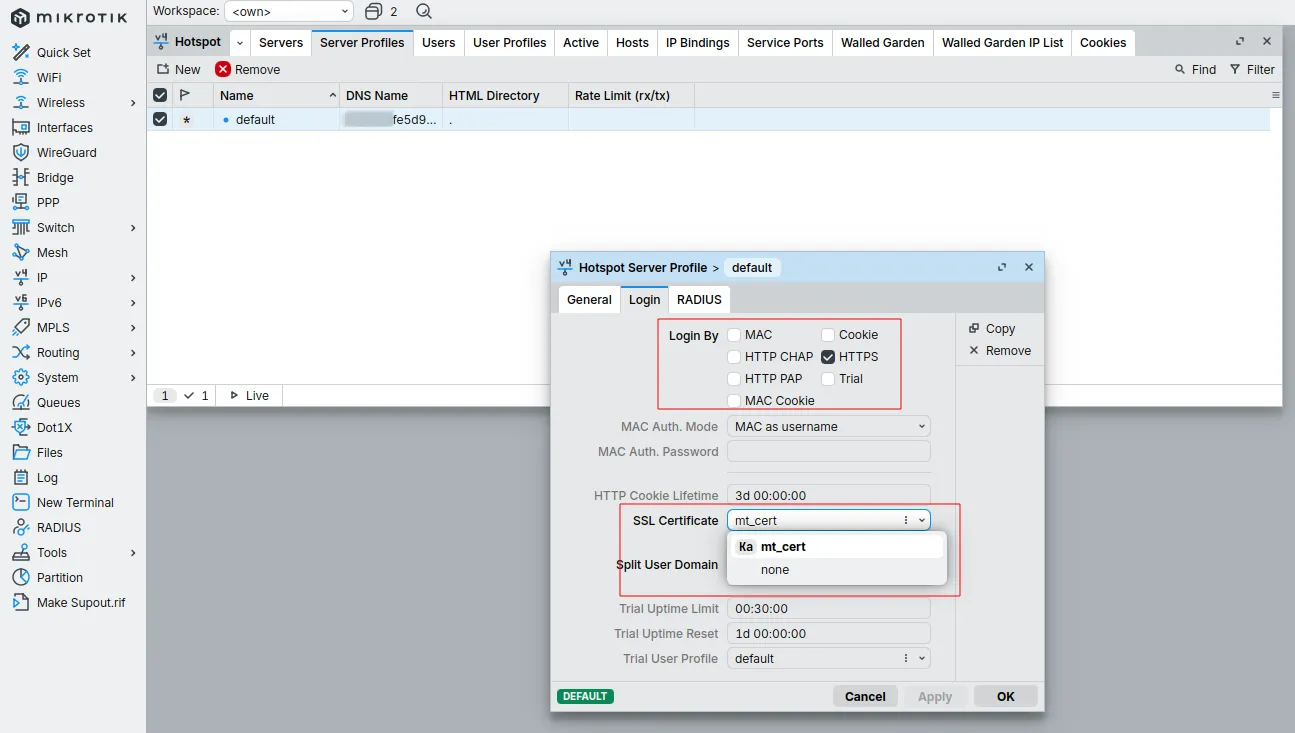Switch to the Servers tab
This screenshot has width=1295, height=733.
[281, 43]
